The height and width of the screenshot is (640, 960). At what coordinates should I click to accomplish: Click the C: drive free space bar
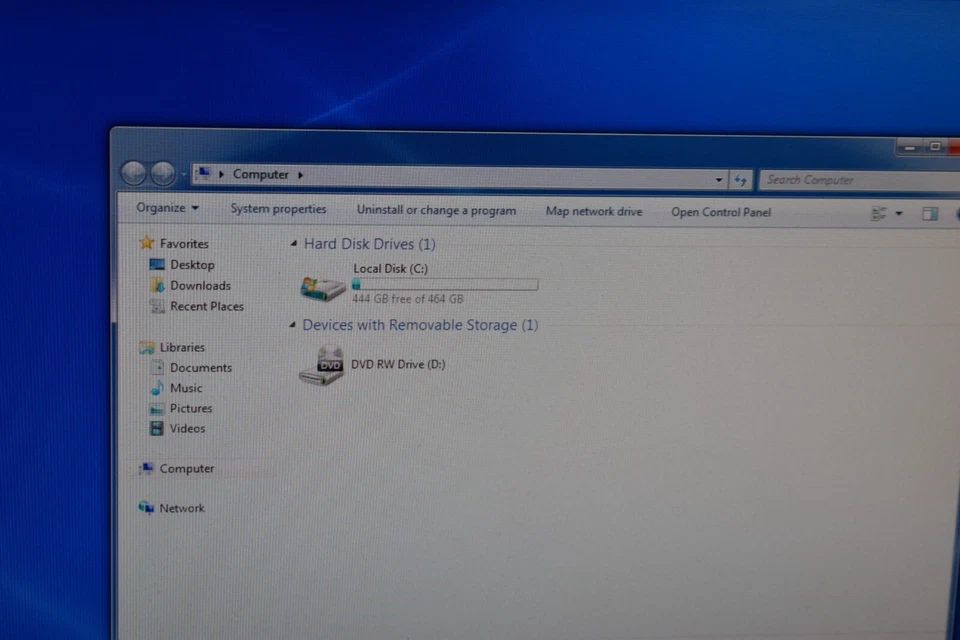[x=444, y=284]
